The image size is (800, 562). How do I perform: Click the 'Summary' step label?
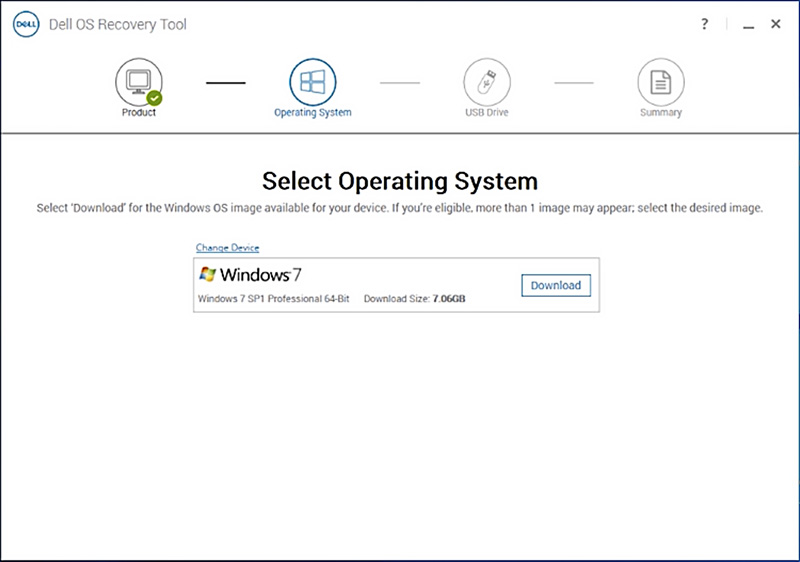pos(661,113)
